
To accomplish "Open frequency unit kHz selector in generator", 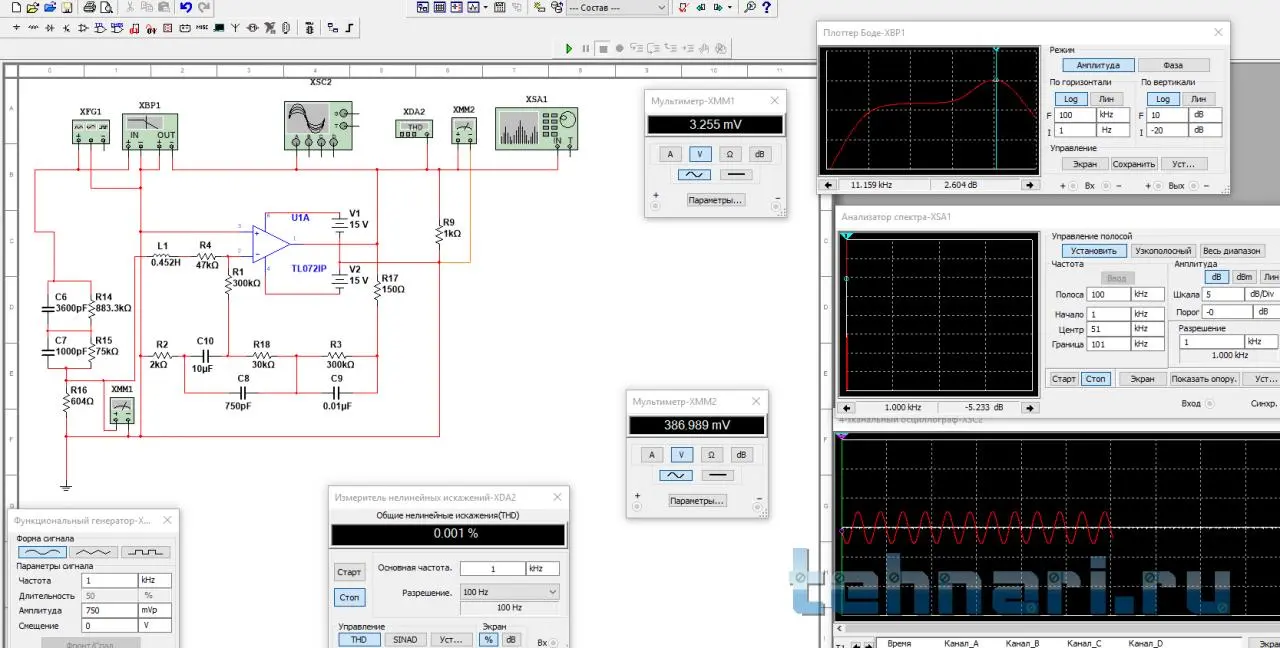I will (x=154, y=580).
